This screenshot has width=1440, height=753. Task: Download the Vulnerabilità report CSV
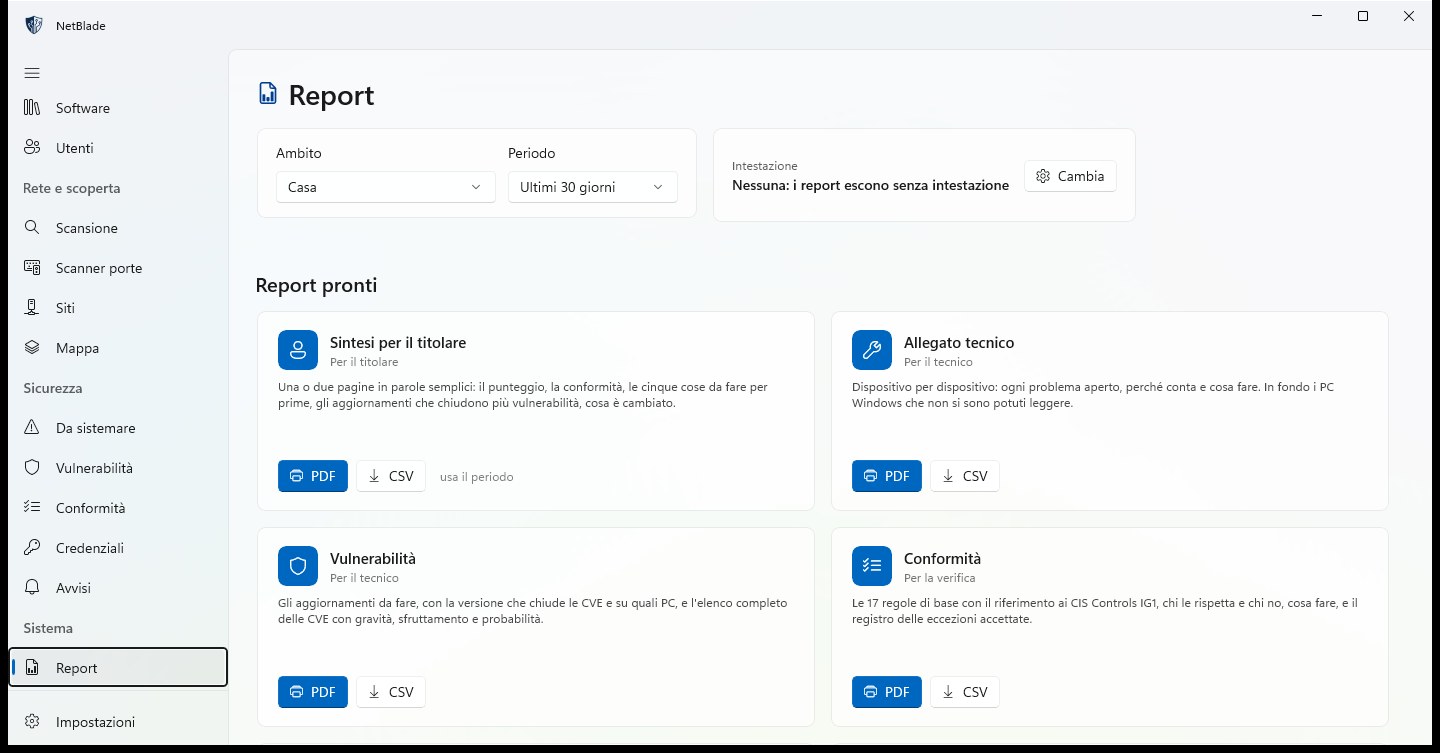(x=391, y=692)
